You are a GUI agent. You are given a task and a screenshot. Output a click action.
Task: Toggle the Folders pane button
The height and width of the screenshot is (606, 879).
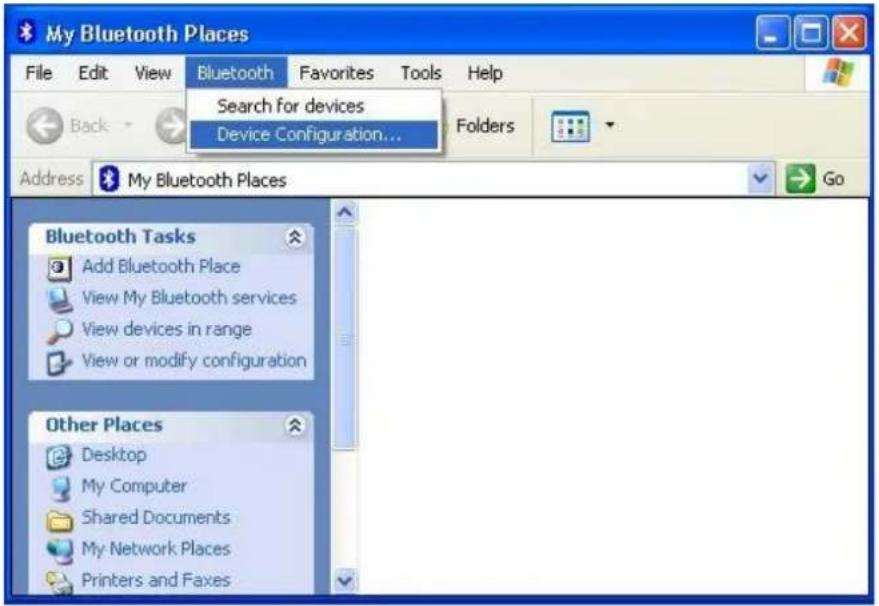(x=485, y=126)
